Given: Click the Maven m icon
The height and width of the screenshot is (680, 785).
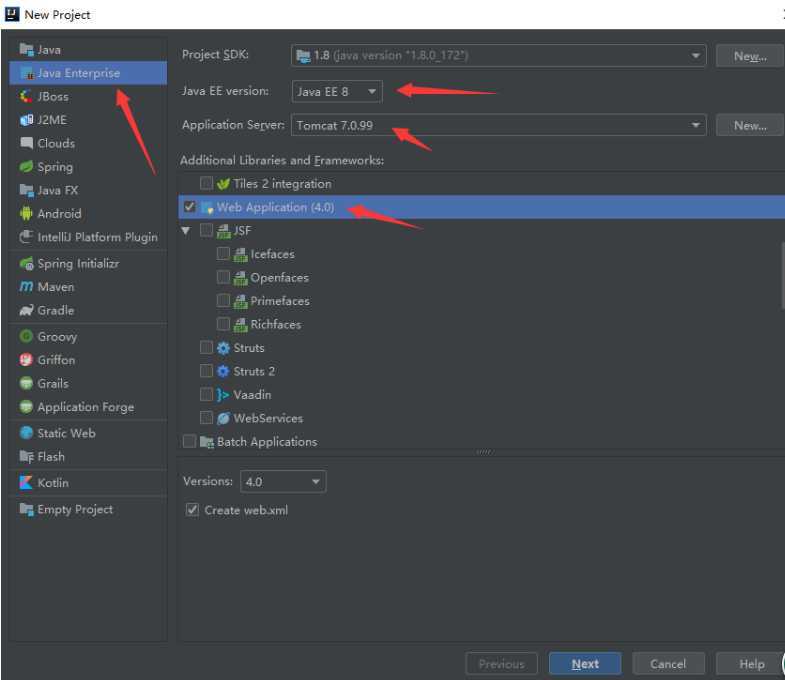Looking at the screenshot, I should pos(26,287).
